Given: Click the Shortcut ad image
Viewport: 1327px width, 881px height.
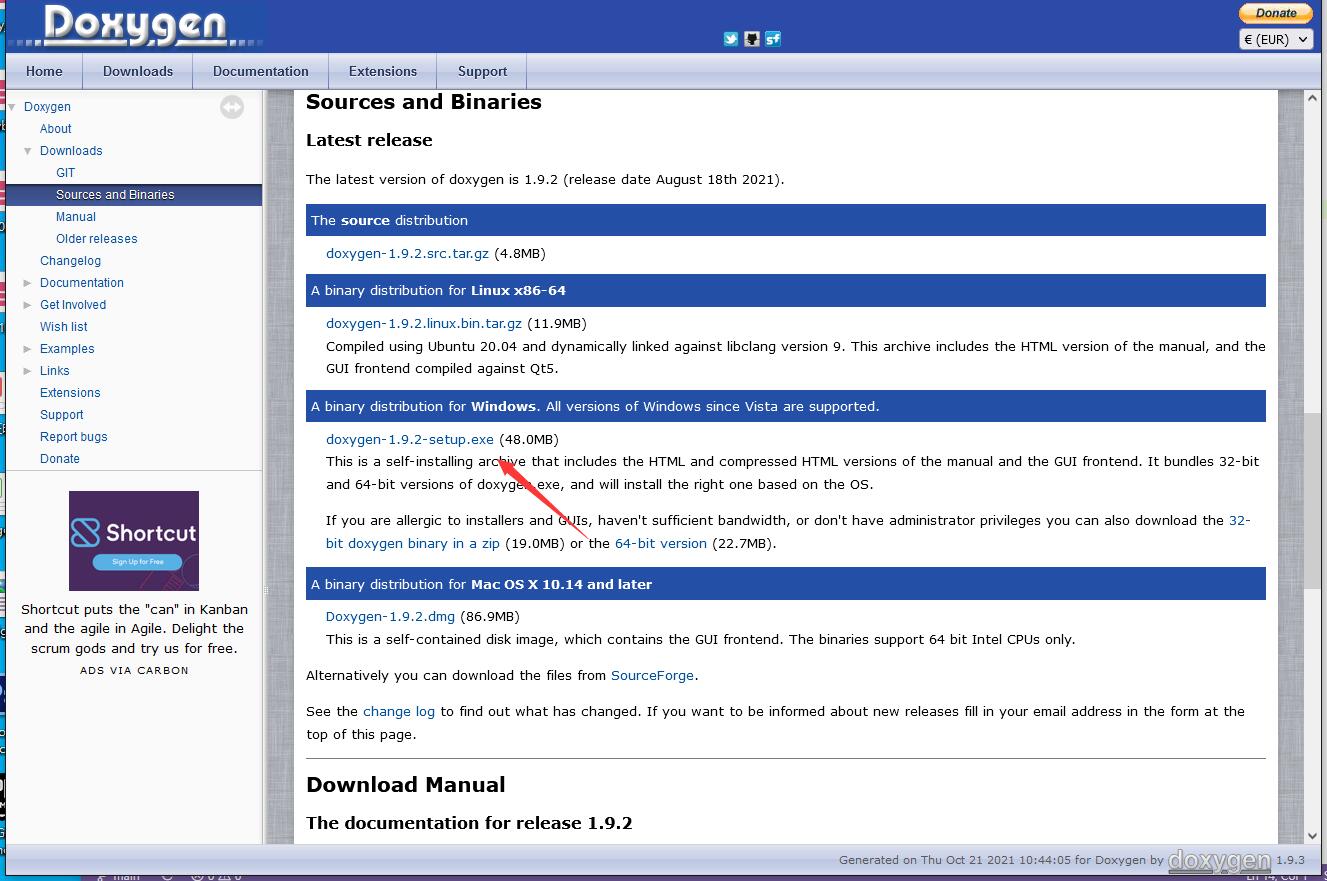Looking at the screenshot, I should 134,541.
